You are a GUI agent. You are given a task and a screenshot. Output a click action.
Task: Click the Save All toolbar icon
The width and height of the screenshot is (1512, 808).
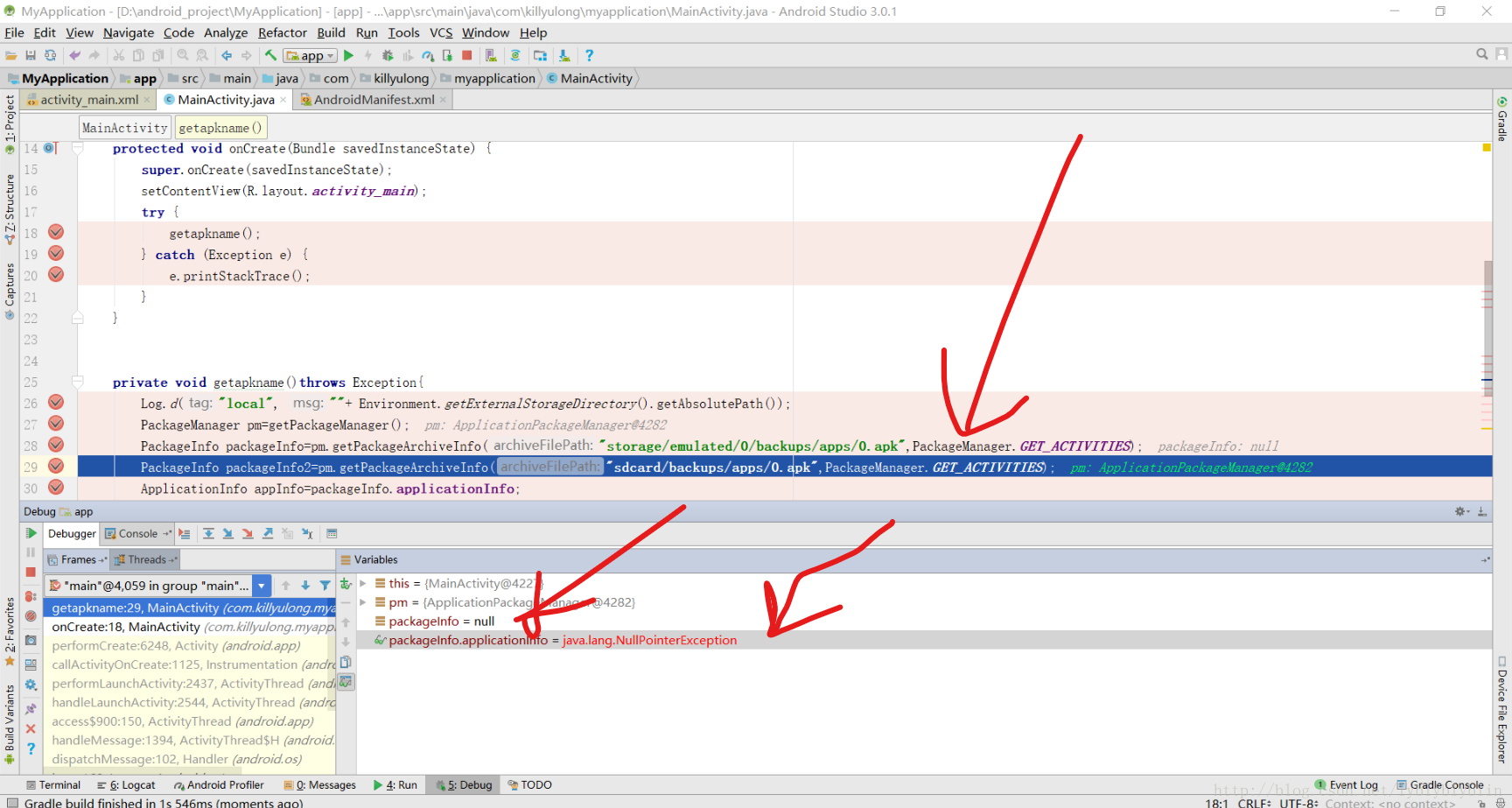(x=31, y=55)
